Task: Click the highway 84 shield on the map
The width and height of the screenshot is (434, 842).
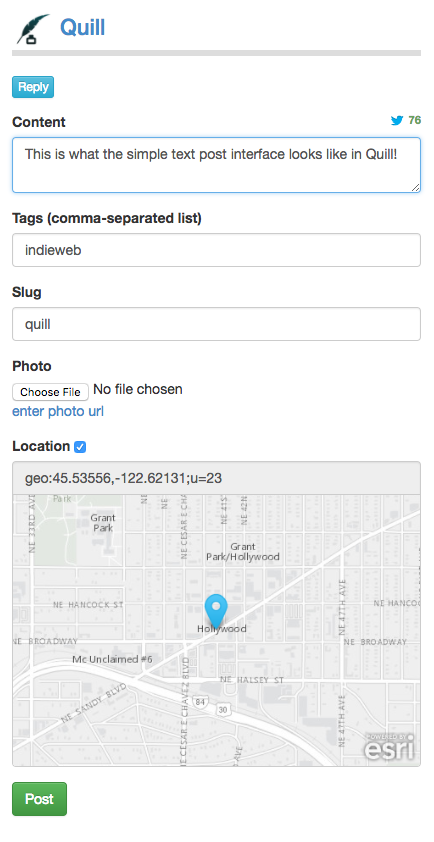Action: click(201, 701)
